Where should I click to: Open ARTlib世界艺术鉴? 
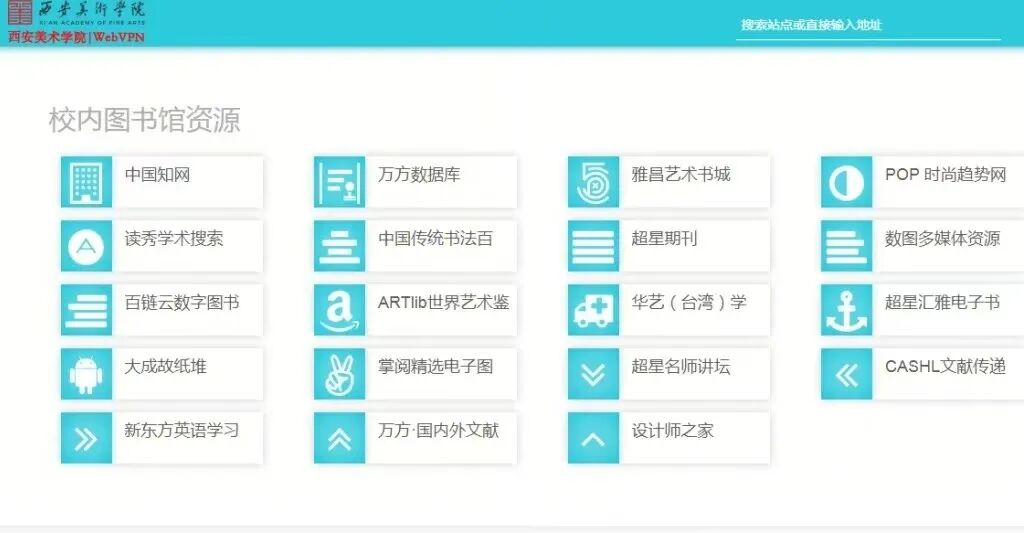(x=443, y=302)
